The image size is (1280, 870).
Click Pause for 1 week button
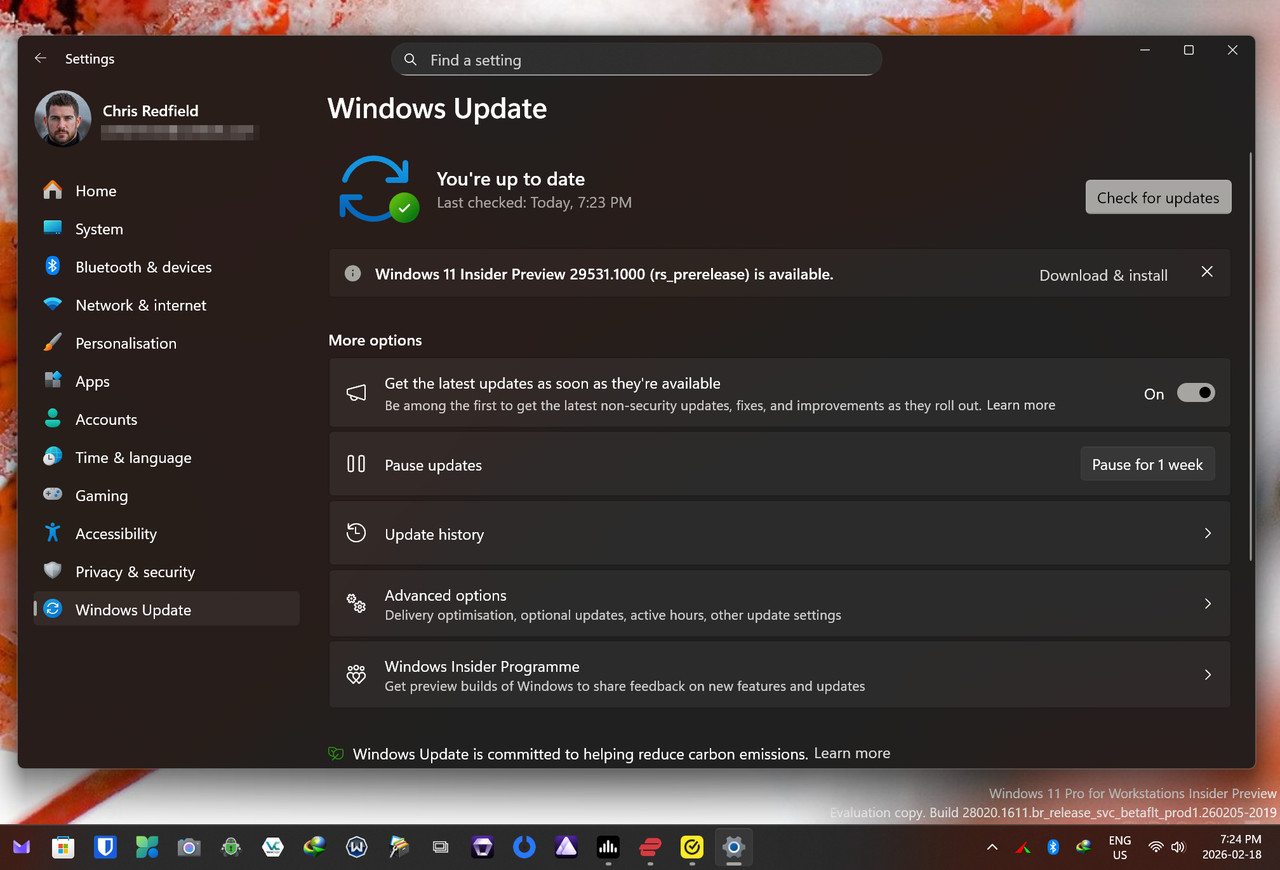click(x=1148, y=464)
